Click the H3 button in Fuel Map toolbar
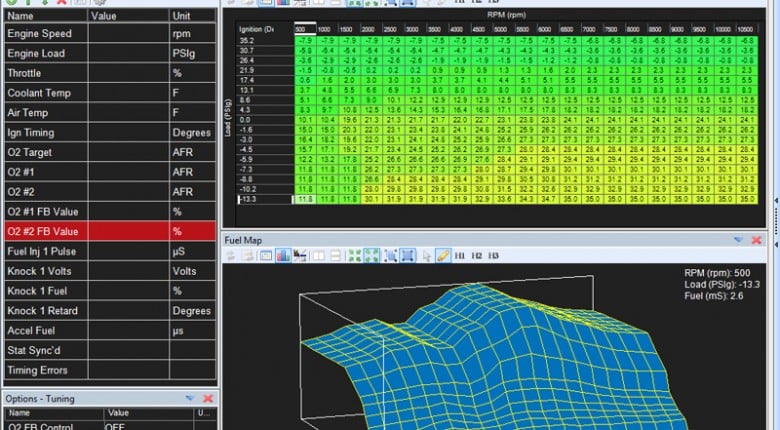The height and width of the screenshot is (430, 780). click(x=493, y=256)
